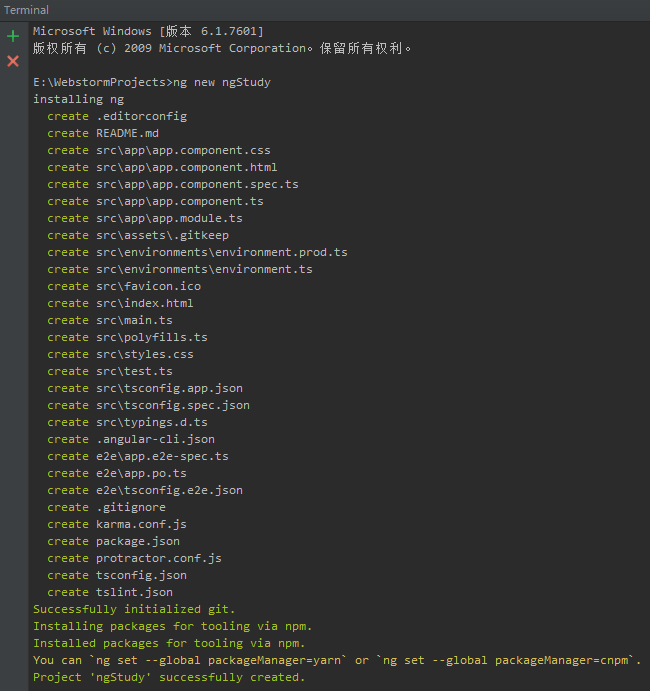The height and width of the screenshot is (691, 650).
Task: Click the src\polyfills.ts line
Action: (152, 337)
